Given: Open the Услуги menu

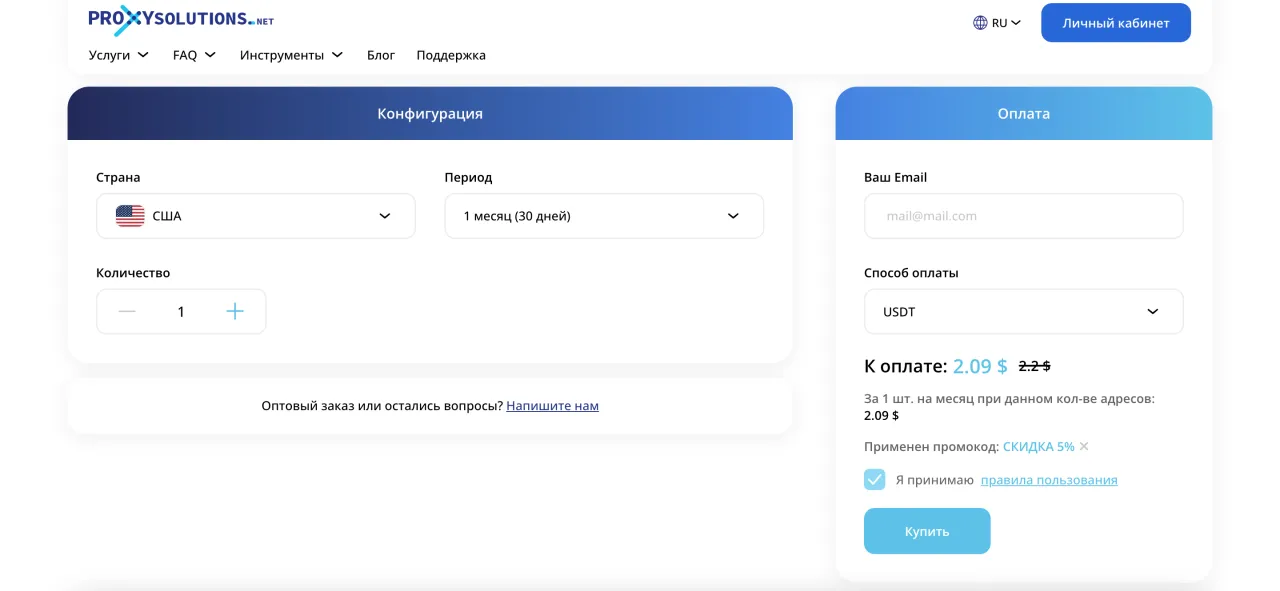Looking at the screenshot, I should [118, 55].
